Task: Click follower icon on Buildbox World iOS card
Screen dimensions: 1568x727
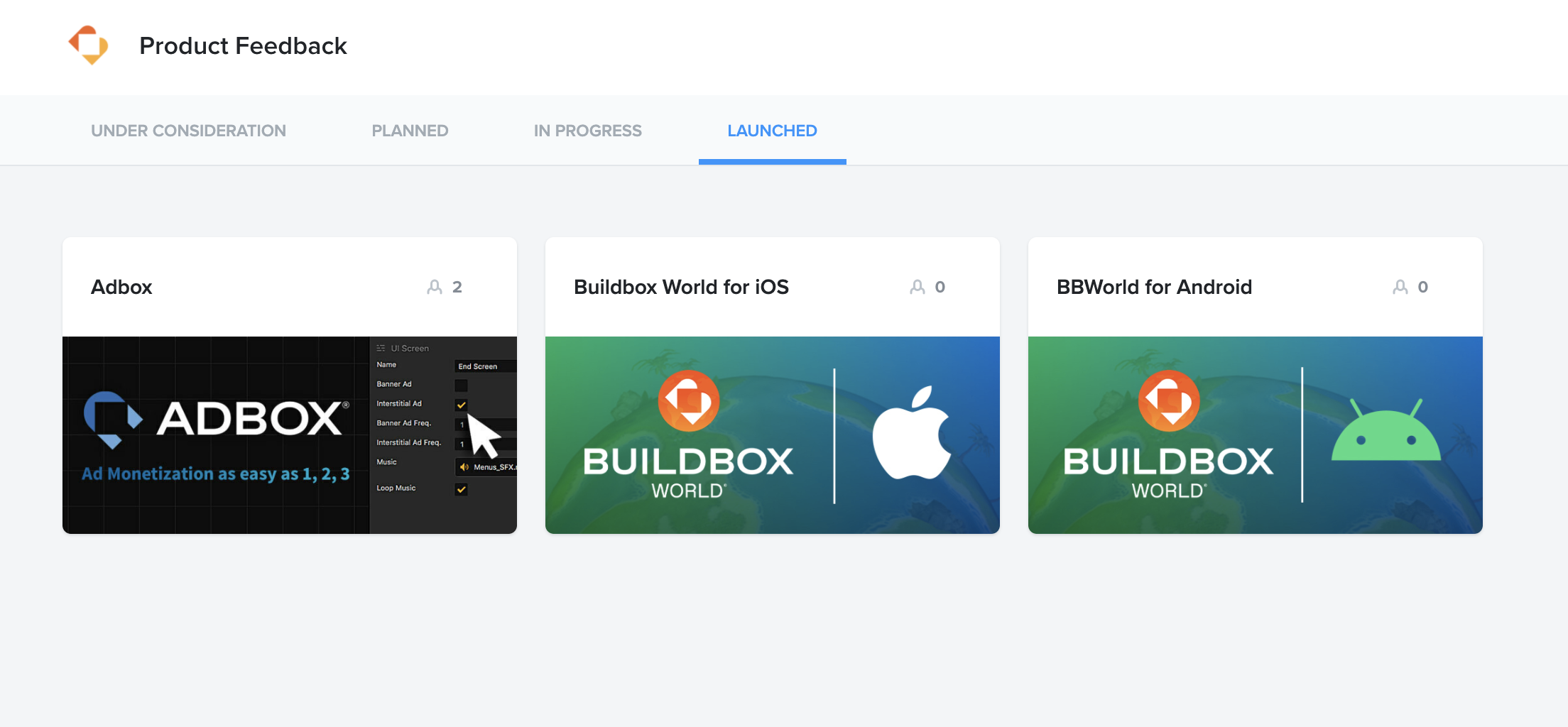Action: [x=918, y=287]
